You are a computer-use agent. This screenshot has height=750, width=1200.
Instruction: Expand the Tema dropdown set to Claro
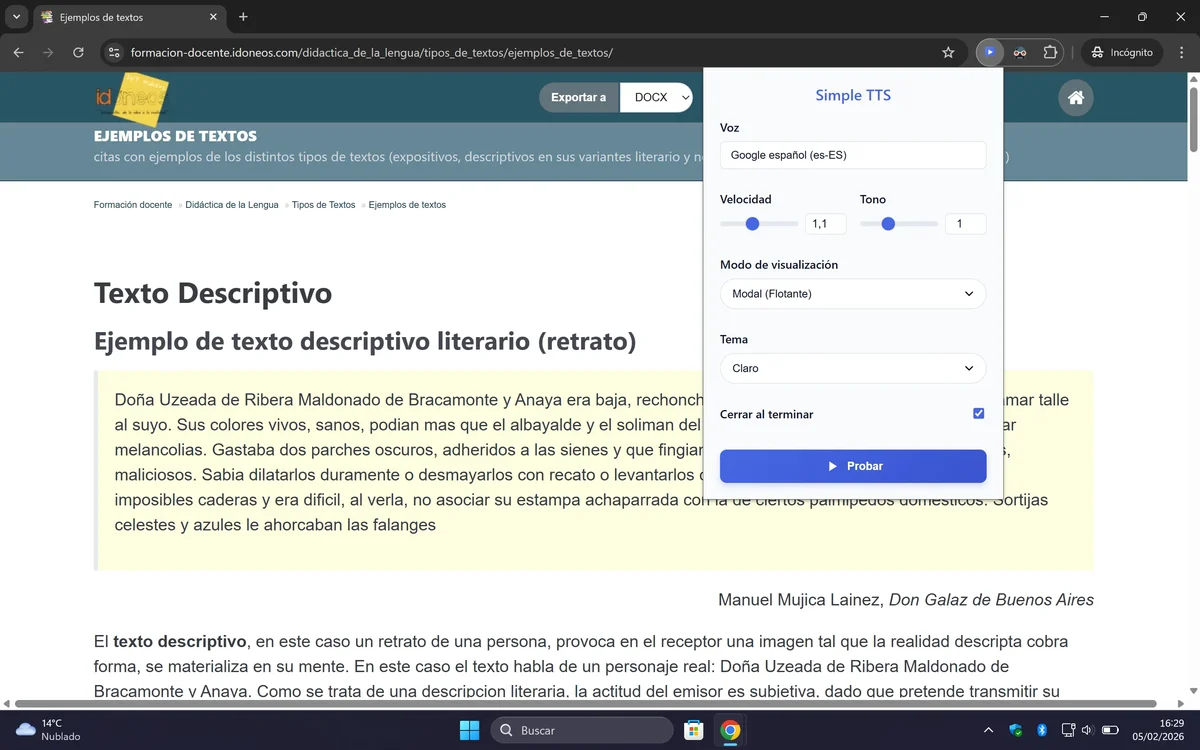(852, 368)
